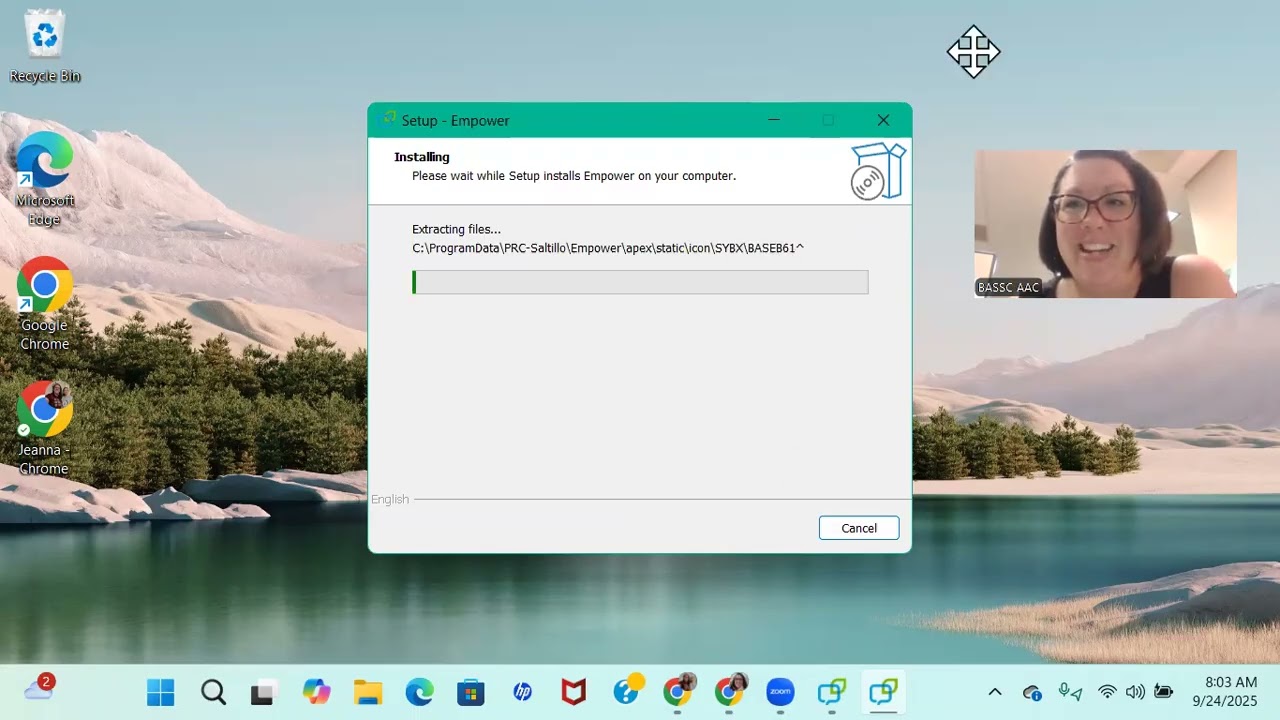Minimize the Setup - Empower window
Viewport: 1280px width, 720px height.
pyautogui.click(x=773, y=120)
